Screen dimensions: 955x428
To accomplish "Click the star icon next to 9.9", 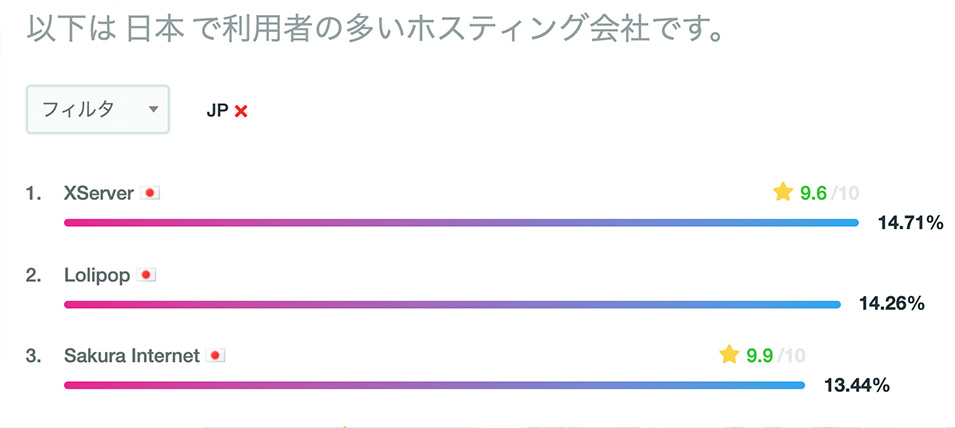I will point(729,354).
